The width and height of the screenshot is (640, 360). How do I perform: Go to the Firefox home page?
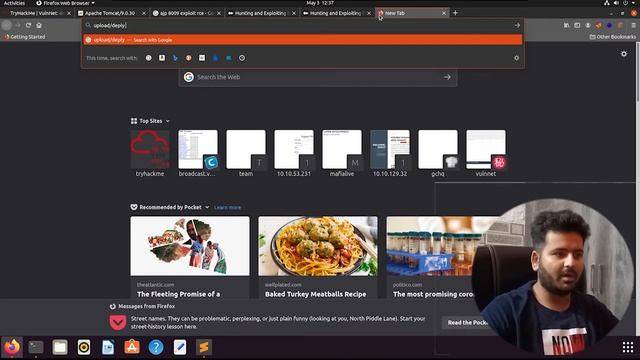pos(39,25)
